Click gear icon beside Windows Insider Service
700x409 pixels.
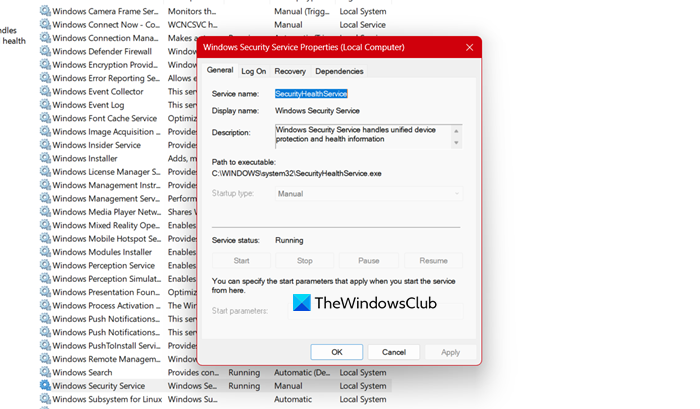(x=45, y=145)
